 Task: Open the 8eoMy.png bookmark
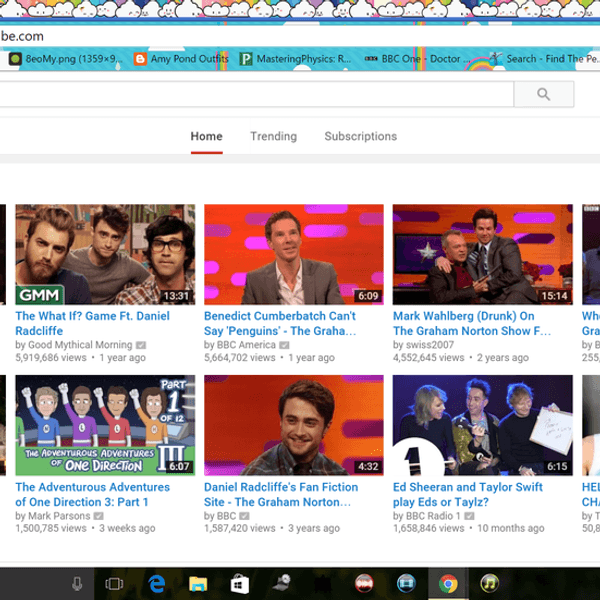[x=65, y=59]
